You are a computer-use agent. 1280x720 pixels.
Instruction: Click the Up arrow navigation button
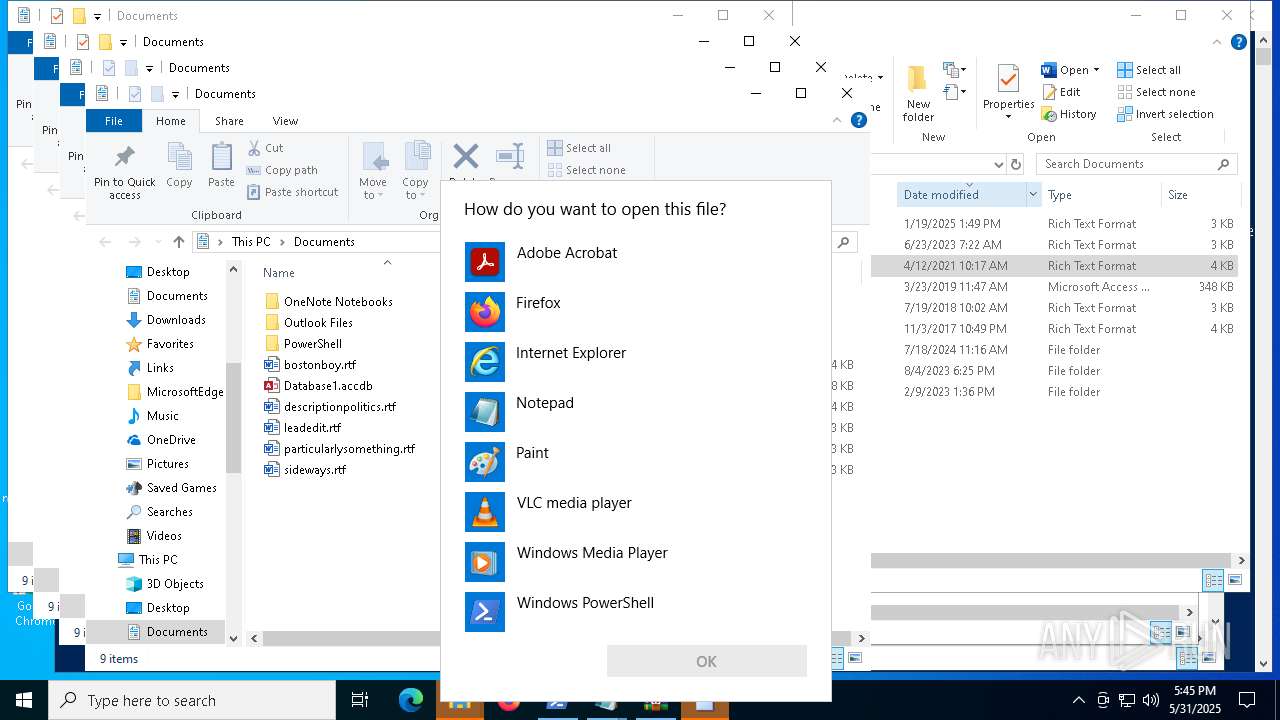click(x=179, y=242)
